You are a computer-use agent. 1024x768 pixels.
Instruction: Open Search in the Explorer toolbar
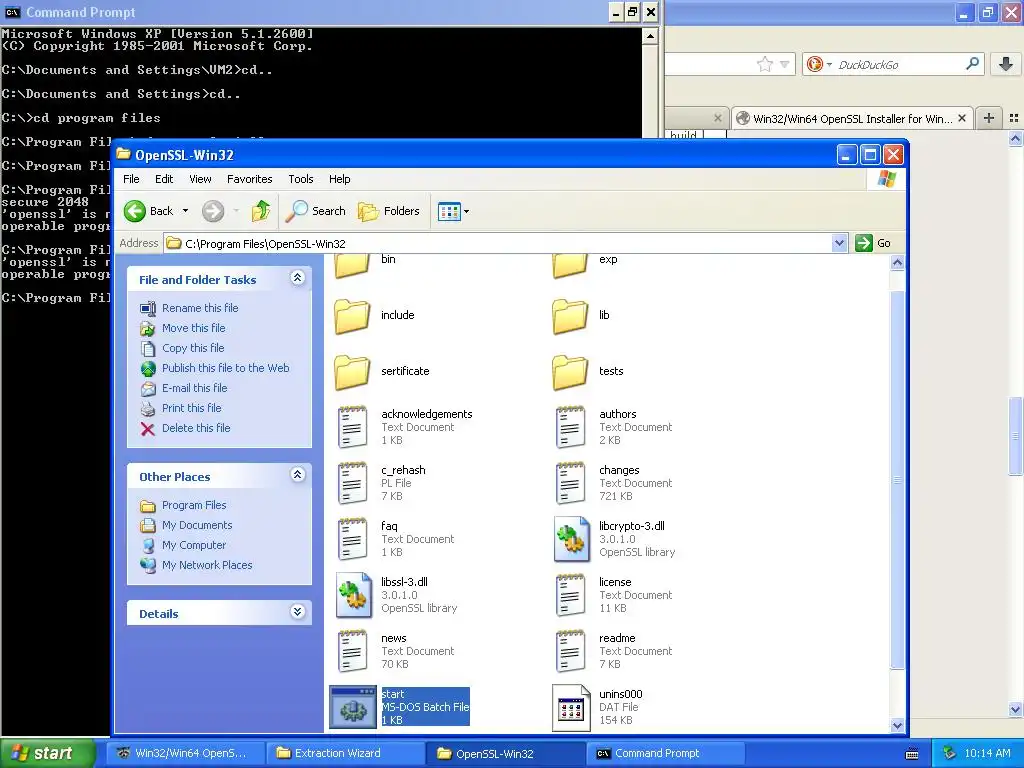pos(316,211)
